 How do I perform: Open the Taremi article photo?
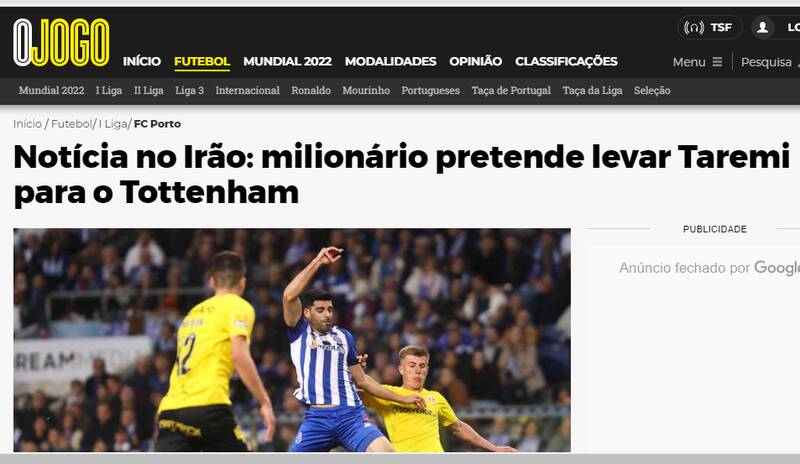(x=292, y=340)
